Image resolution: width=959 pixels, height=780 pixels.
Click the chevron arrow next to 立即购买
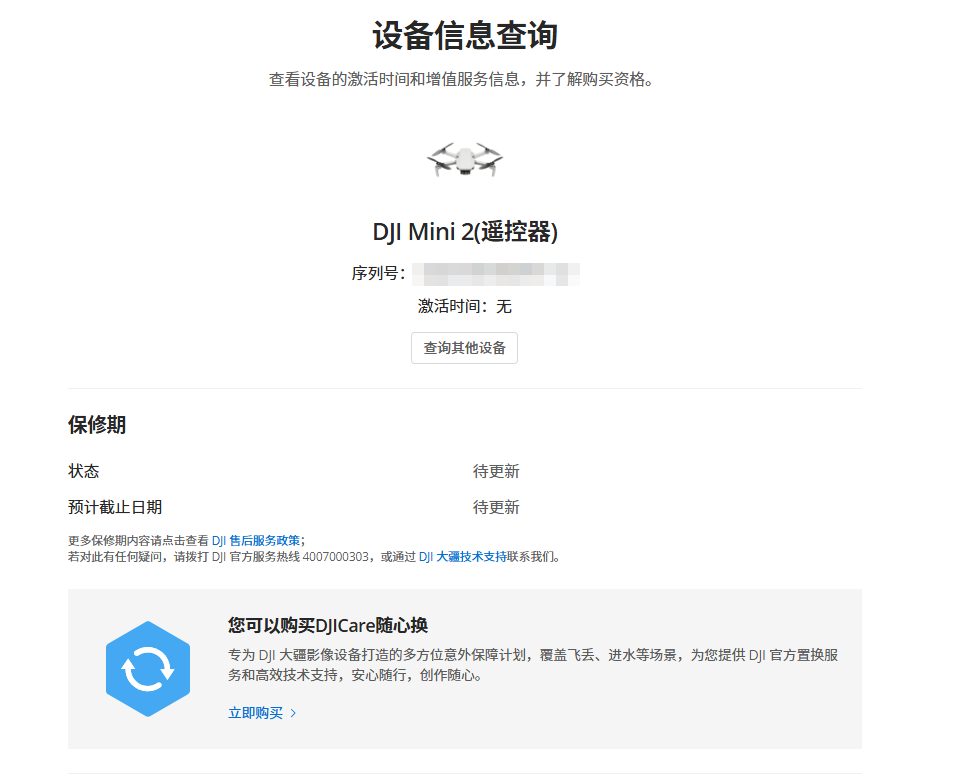tap(294, 713)
